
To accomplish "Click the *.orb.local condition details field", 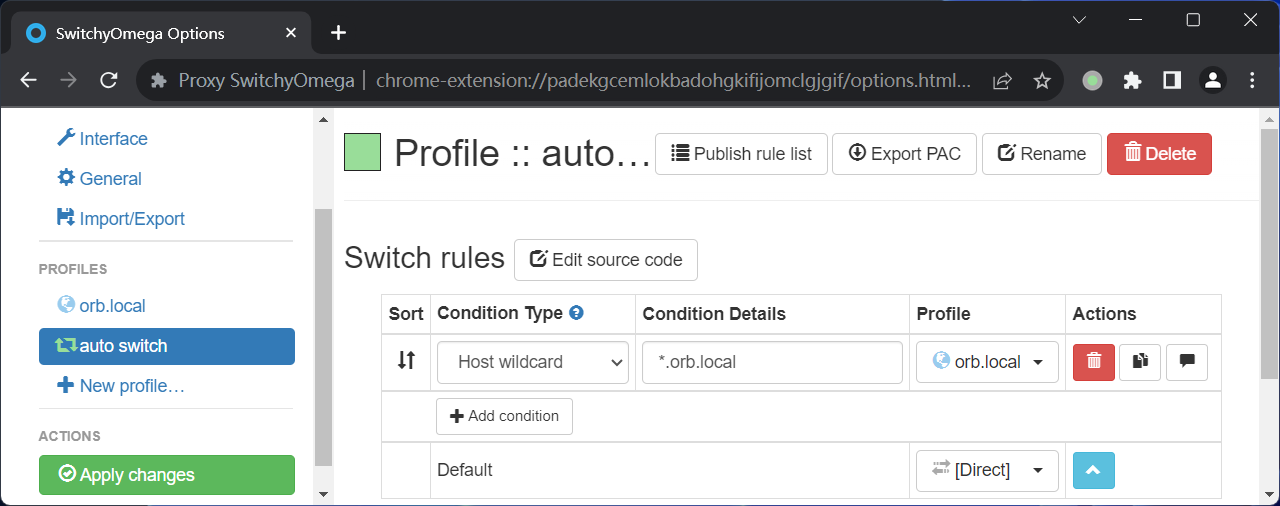I will [772, 362].
